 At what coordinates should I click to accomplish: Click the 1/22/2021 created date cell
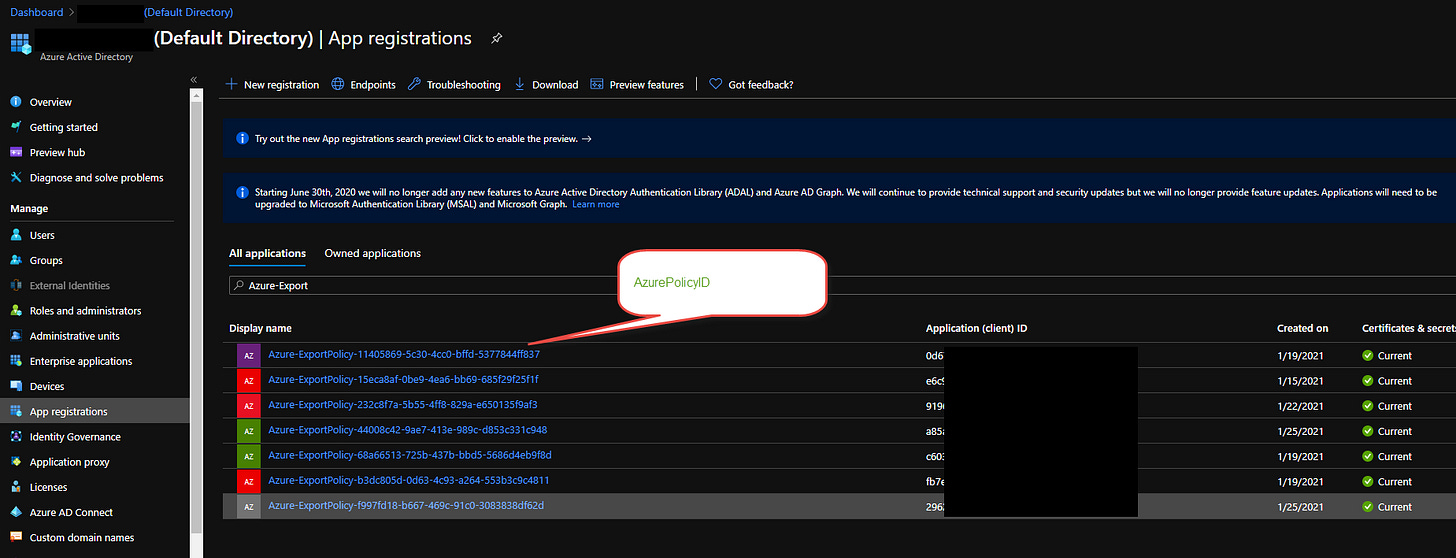(1300, 406)
